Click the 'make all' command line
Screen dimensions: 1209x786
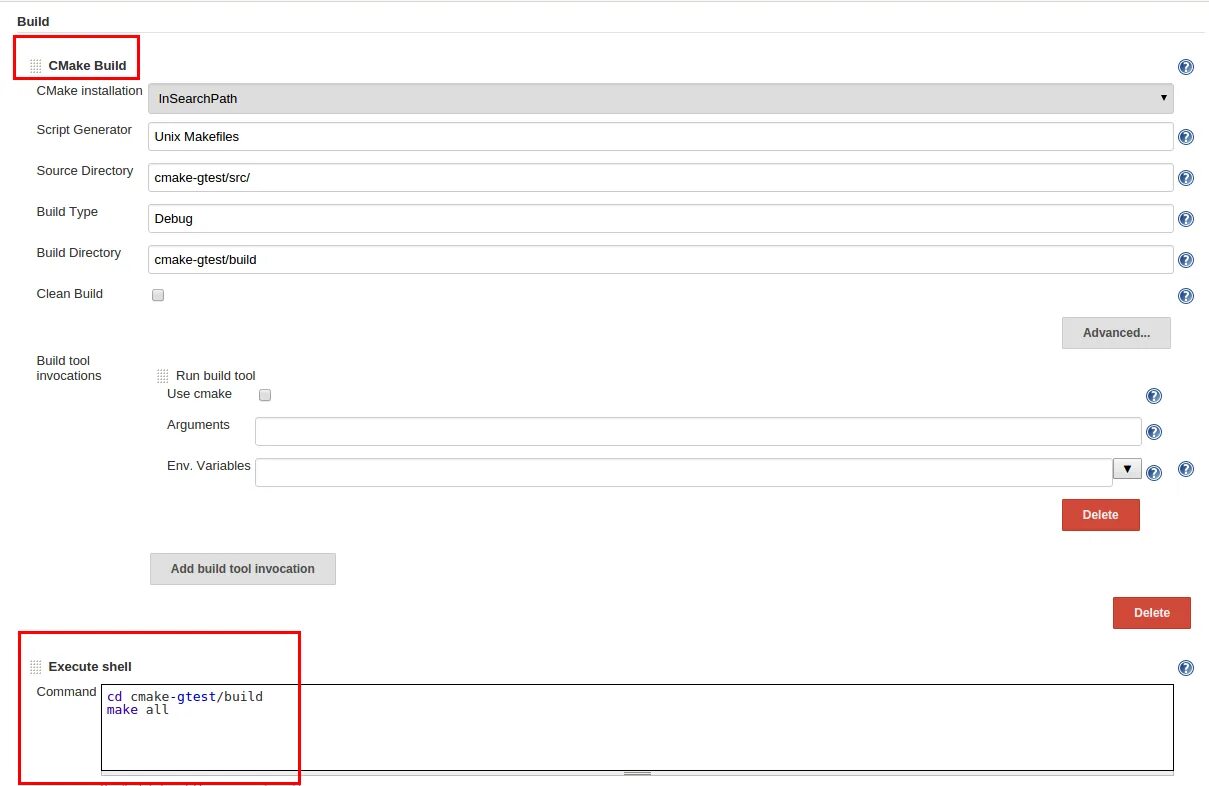138,710
